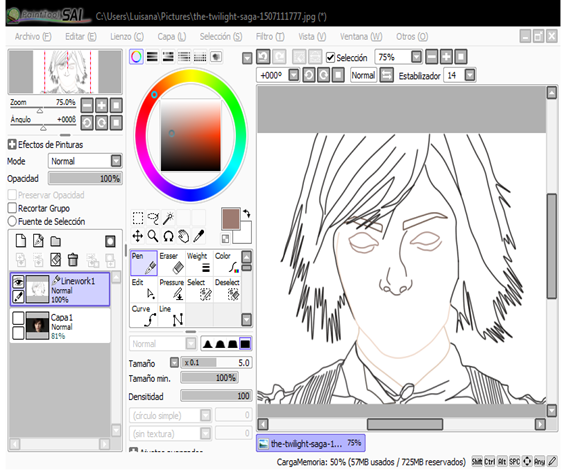This screenshot has width=566, height=476.
Task: Toggle the transparent color square
Action: (x=225, y=239)
